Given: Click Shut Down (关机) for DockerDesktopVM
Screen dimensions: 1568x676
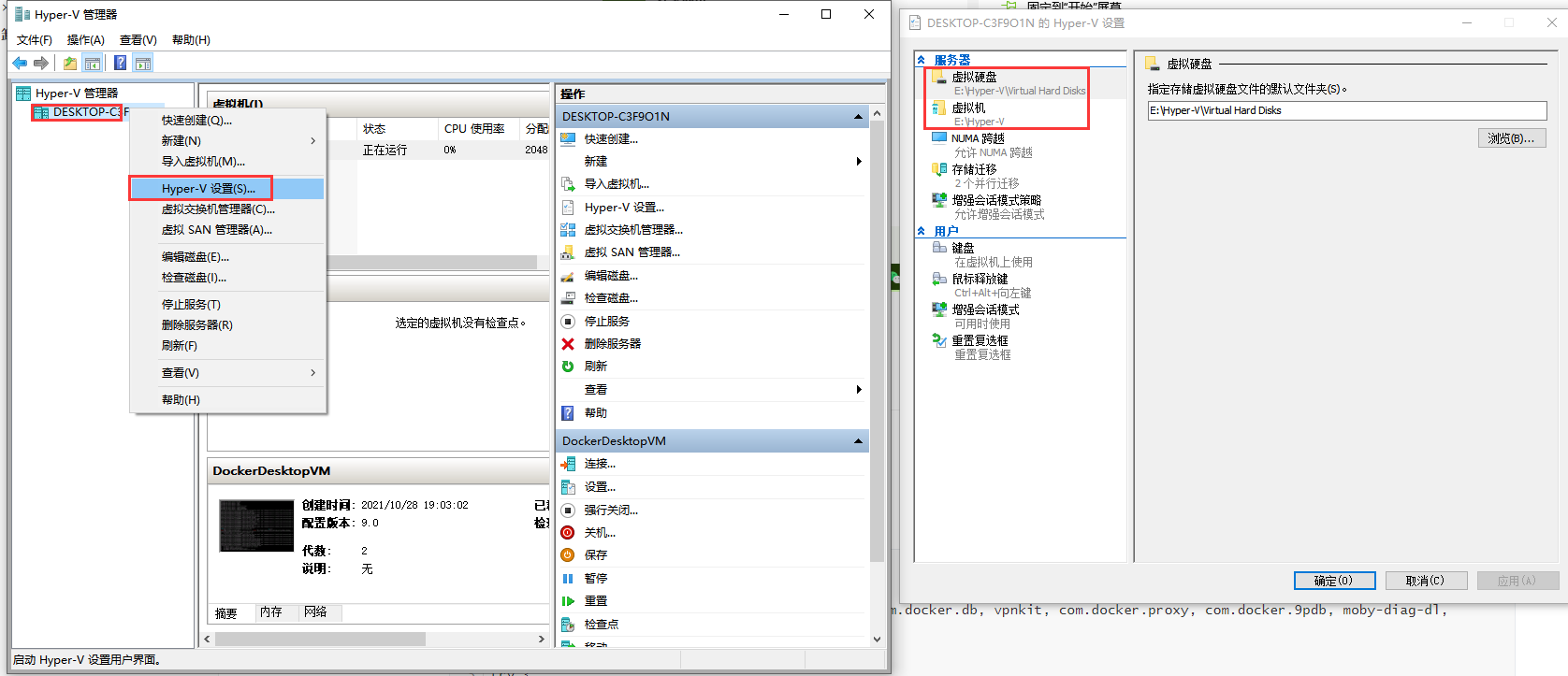Looking at the screenshot, I should click(600, 533).
